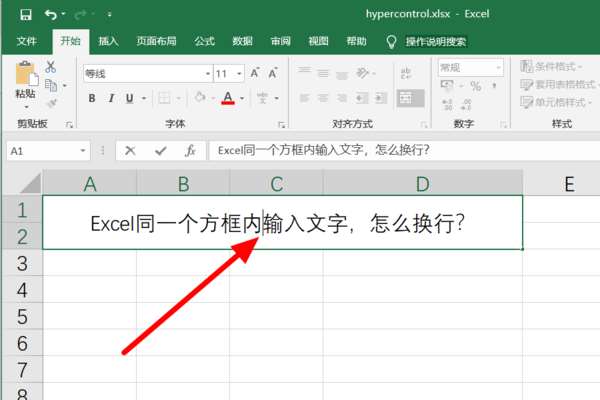The image size is (600, 400).
Task: Click the 粘贴 paste clipboard icon
Action: click(x=26, y=73)
